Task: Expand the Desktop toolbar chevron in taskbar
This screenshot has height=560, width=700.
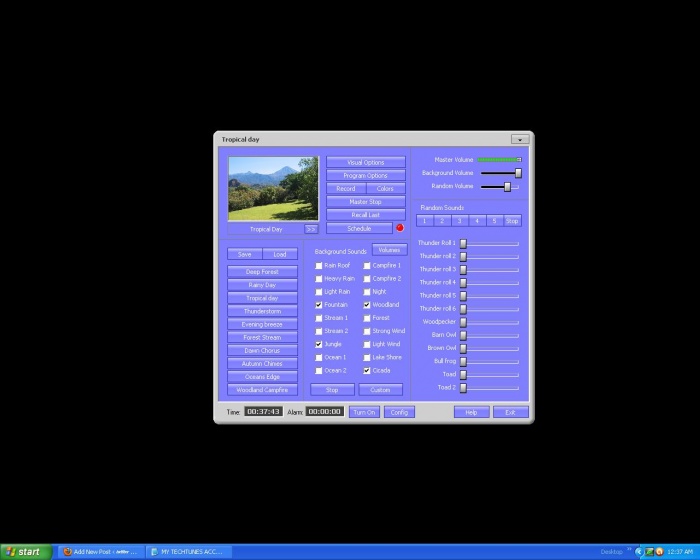Action: pos(629,549)
